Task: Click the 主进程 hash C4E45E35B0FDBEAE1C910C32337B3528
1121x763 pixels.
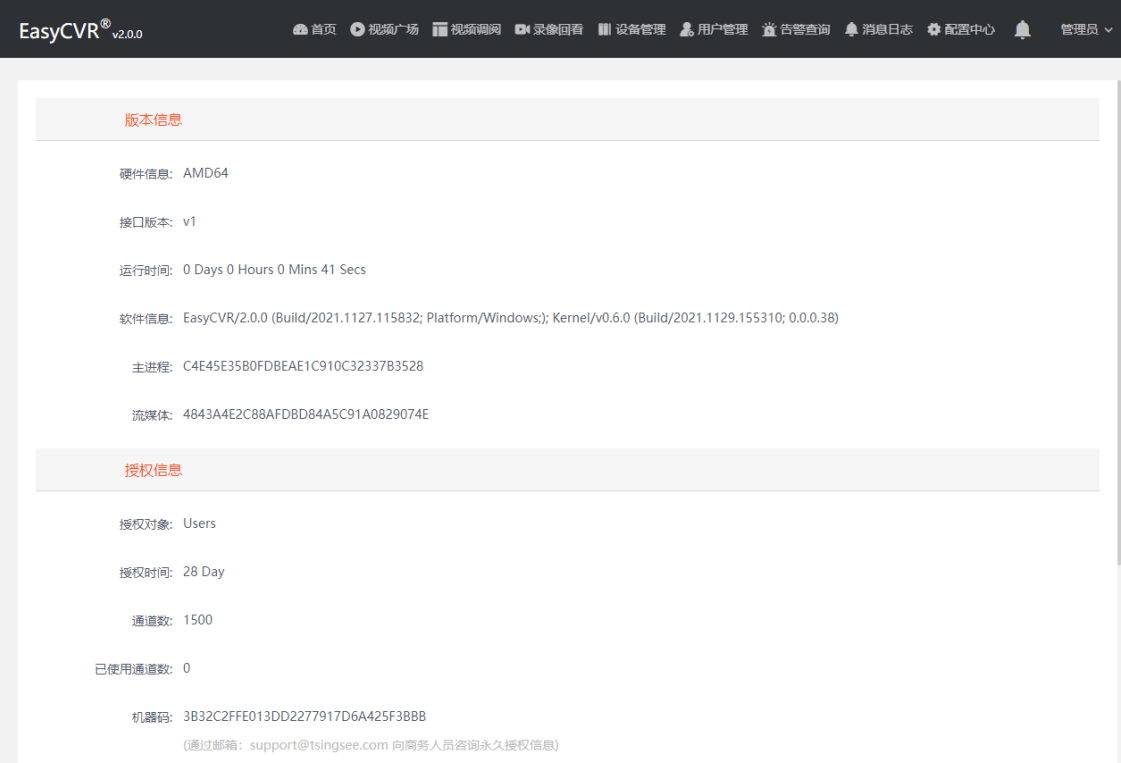Action: pyautogui.click(x=303, y=366)
